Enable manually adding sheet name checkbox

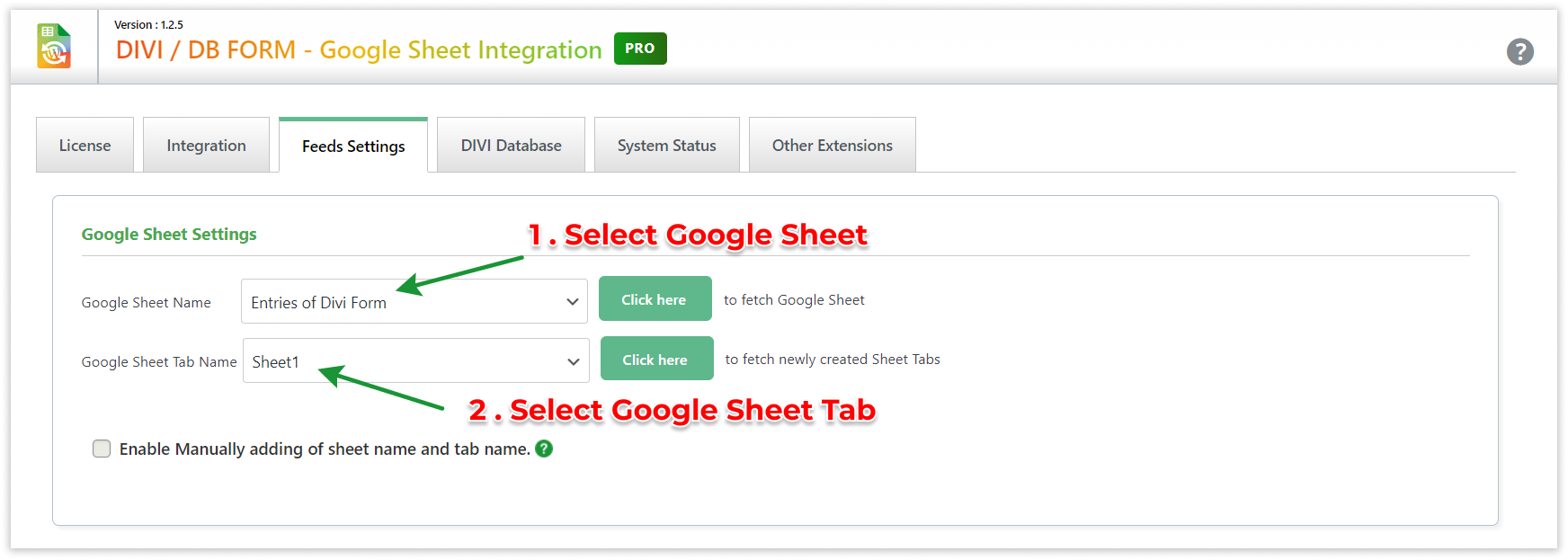[x=102, y=449]
